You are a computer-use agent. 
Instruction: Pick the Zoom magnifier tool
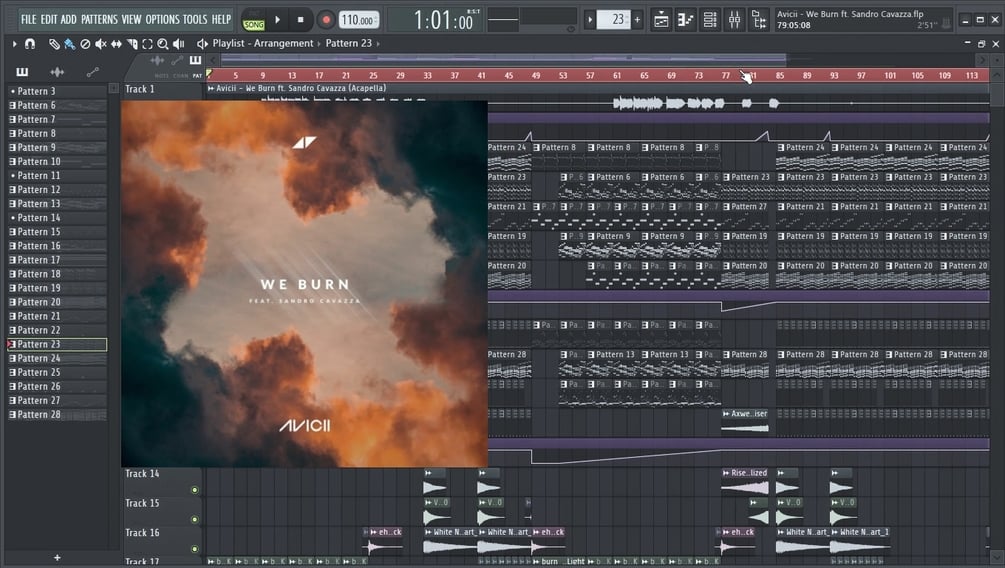click(163, 44)
